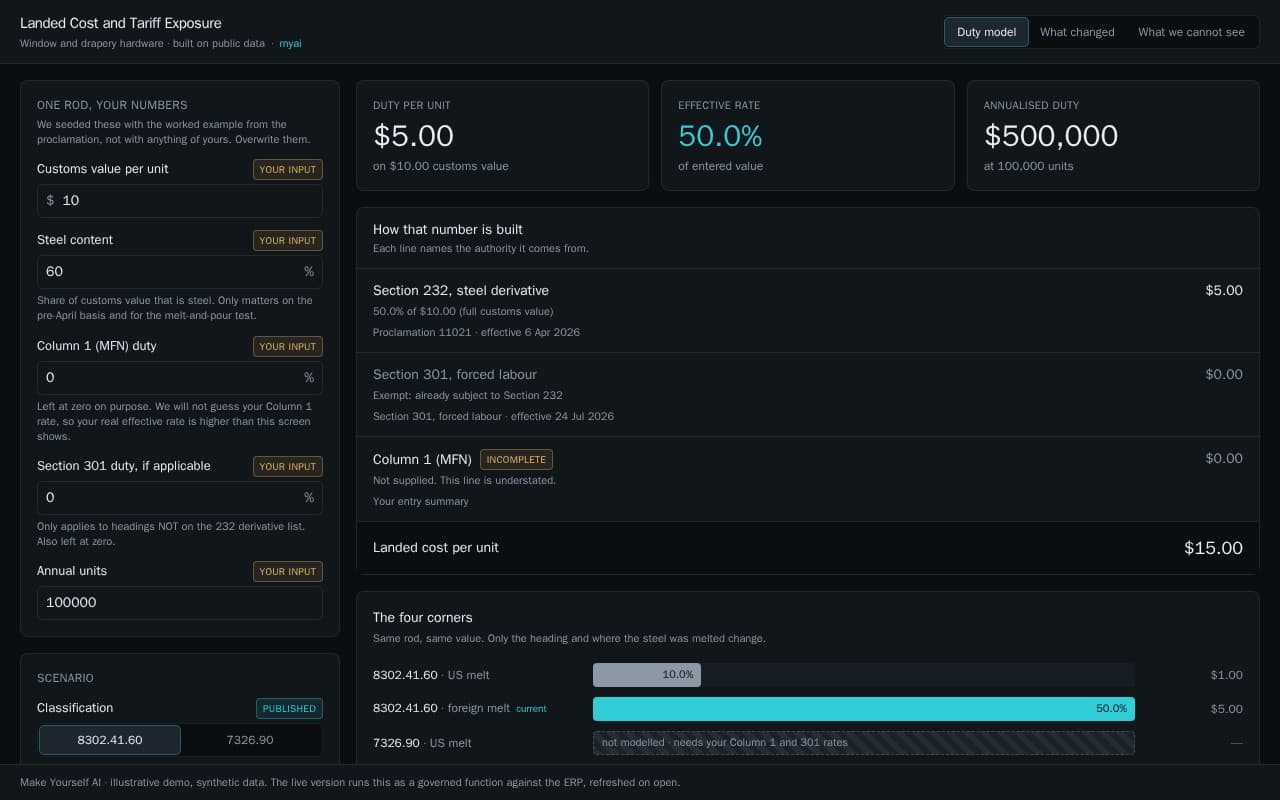Edit the Section 301 duty field

click(180, 497)
